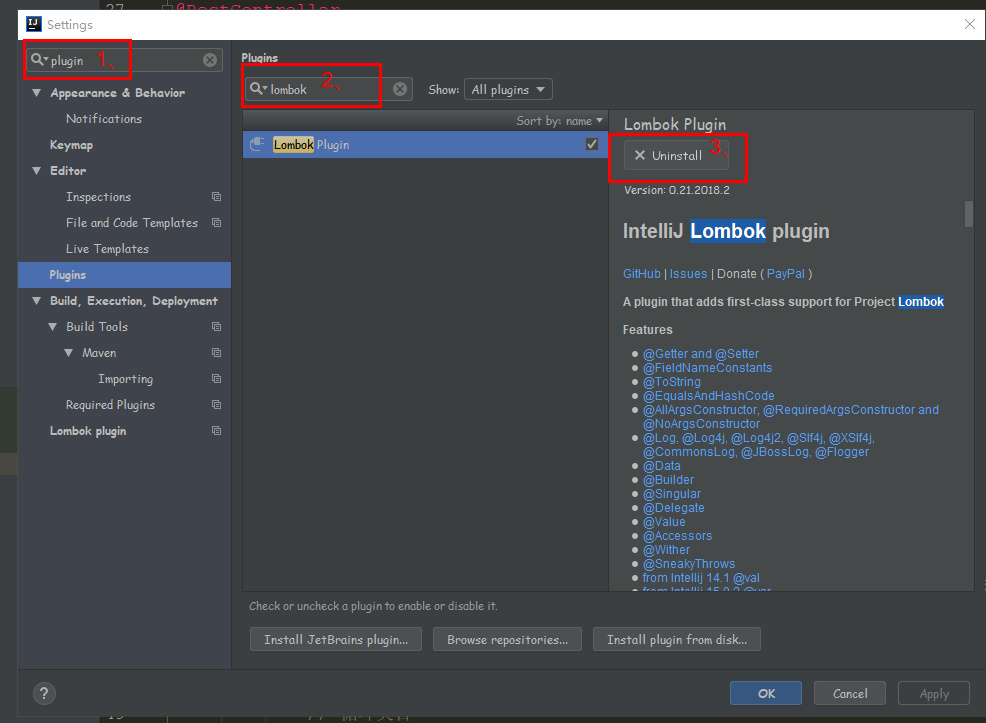Click the project-level icon beside Build Tools
Image resolution: width=986 pixels, height=723 pixels.
click(x=216, y=326)
